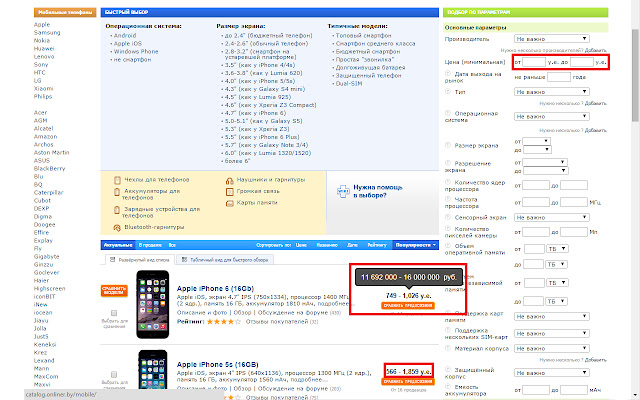Click the Bluetooth headsets icon
The height and width of the screenshot is (400, 640).
(x=117, y=227)
